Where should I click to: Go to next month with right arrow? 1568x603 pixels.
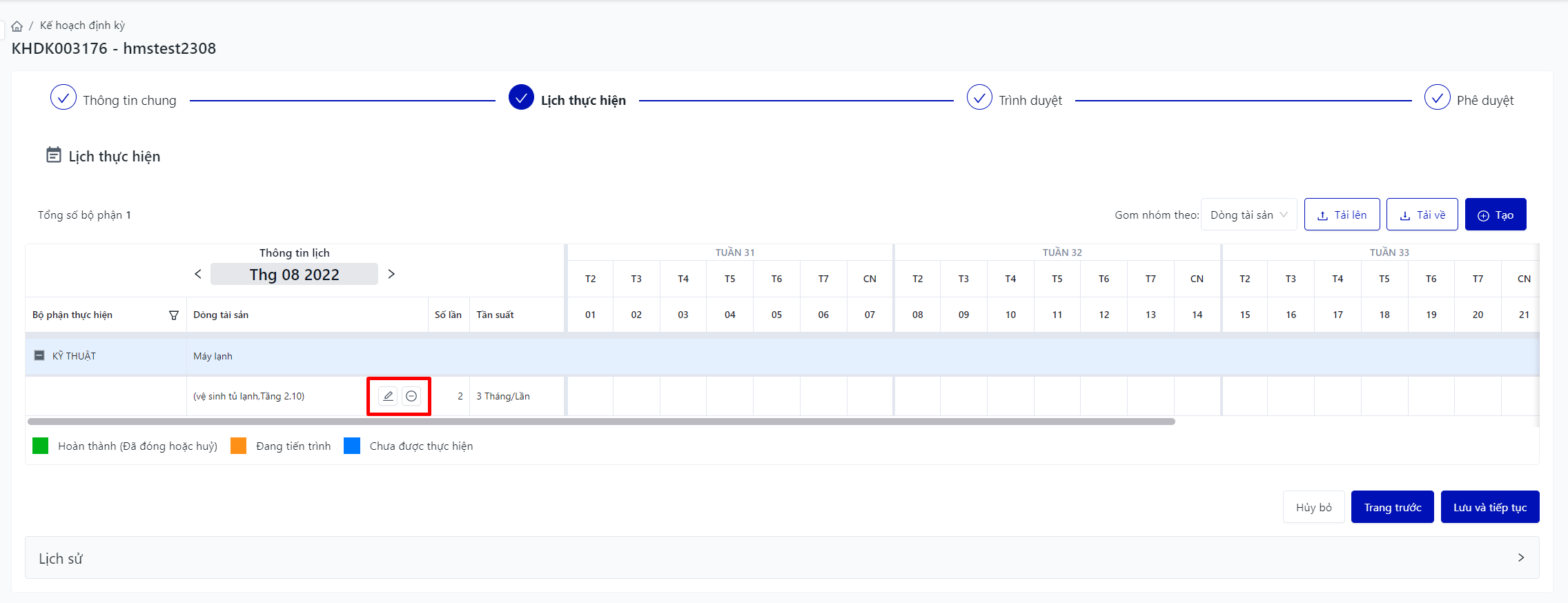coord(391,274)
